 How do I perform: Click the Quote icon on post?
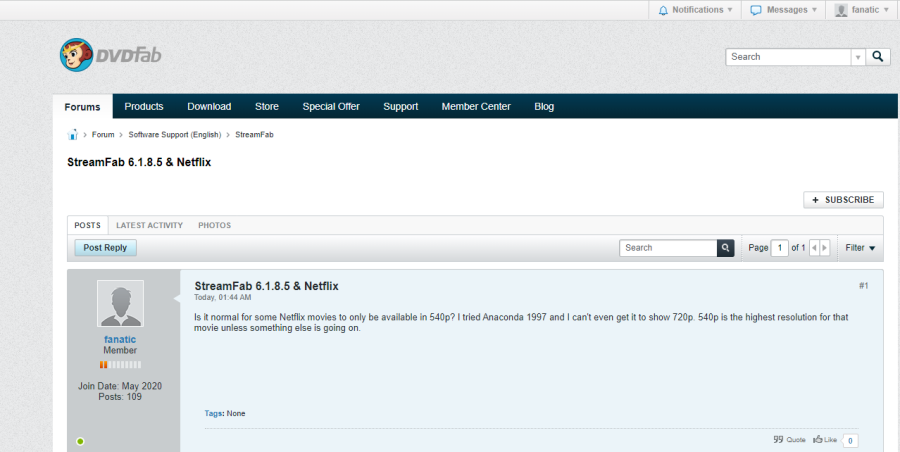click(x=778, y=439)
